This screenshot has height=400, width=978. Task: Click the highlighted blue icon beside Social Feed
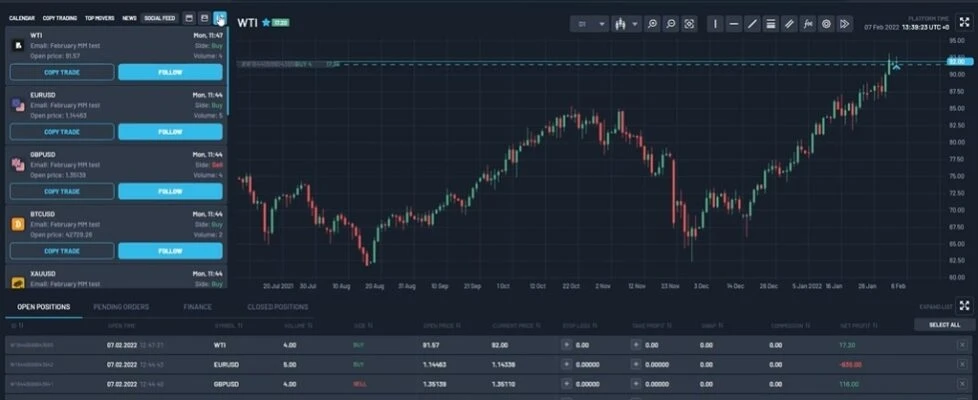point(220,18)
